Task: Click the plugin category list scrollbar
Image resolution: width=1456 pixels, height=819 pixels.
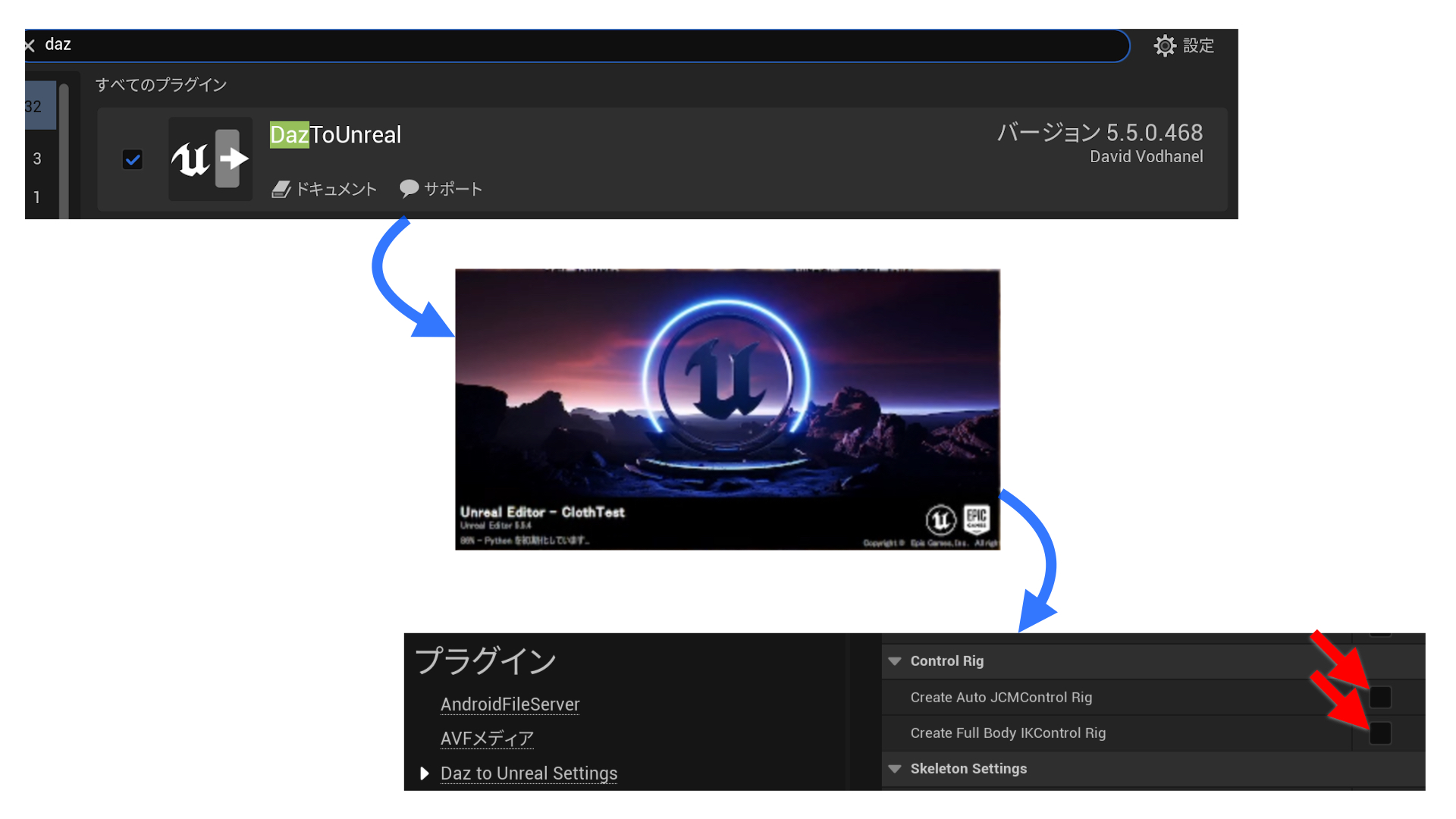Action: click(64, 152)
